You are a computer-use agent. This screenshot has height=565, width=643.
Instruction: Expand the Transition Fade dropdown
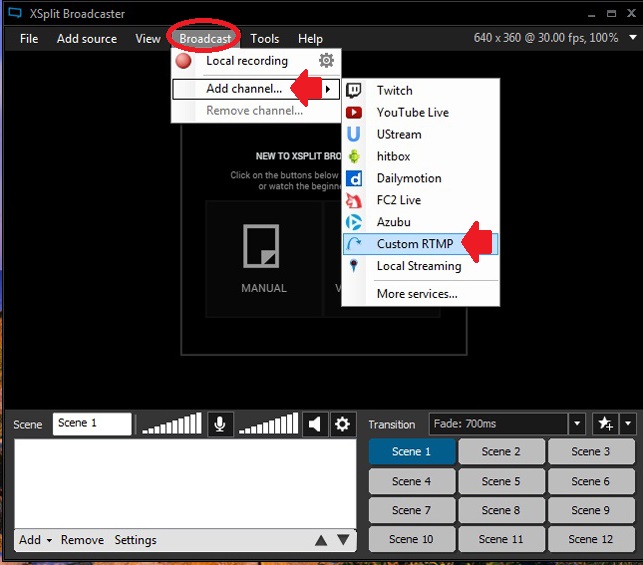[x=577, y=424]
